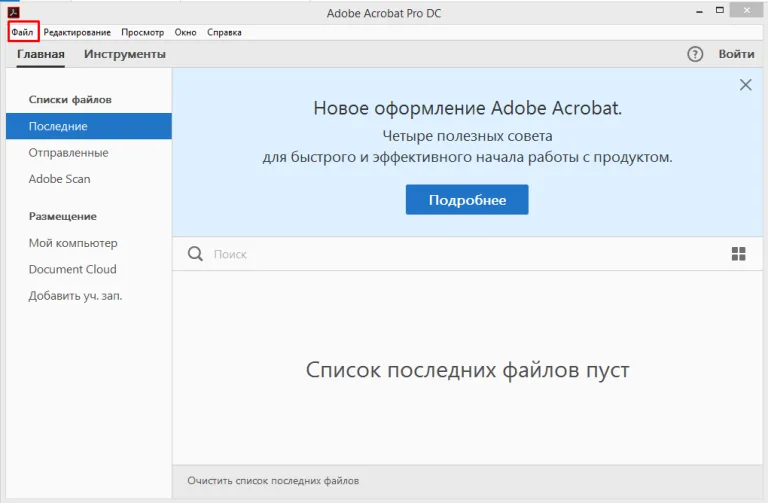Click the help question mark icon
This screenshot has width=768, height=503.
pos(695,54)
